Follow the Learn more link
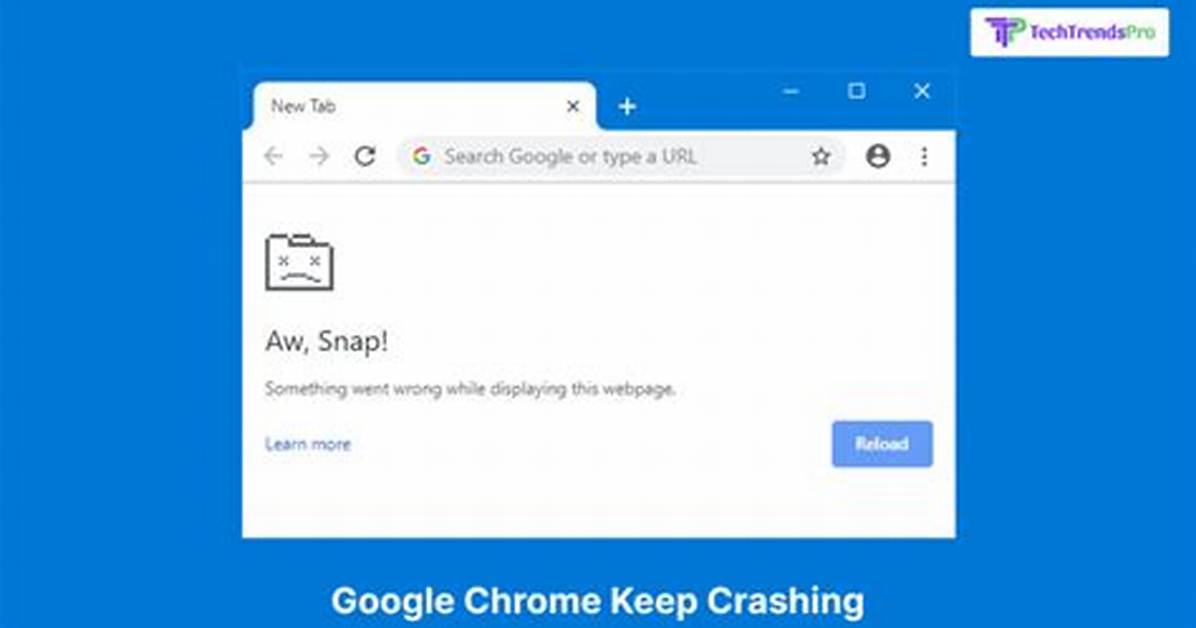The height and width of the screenshot is (628, 1196). pyautogui.click(x=308, y=444)
